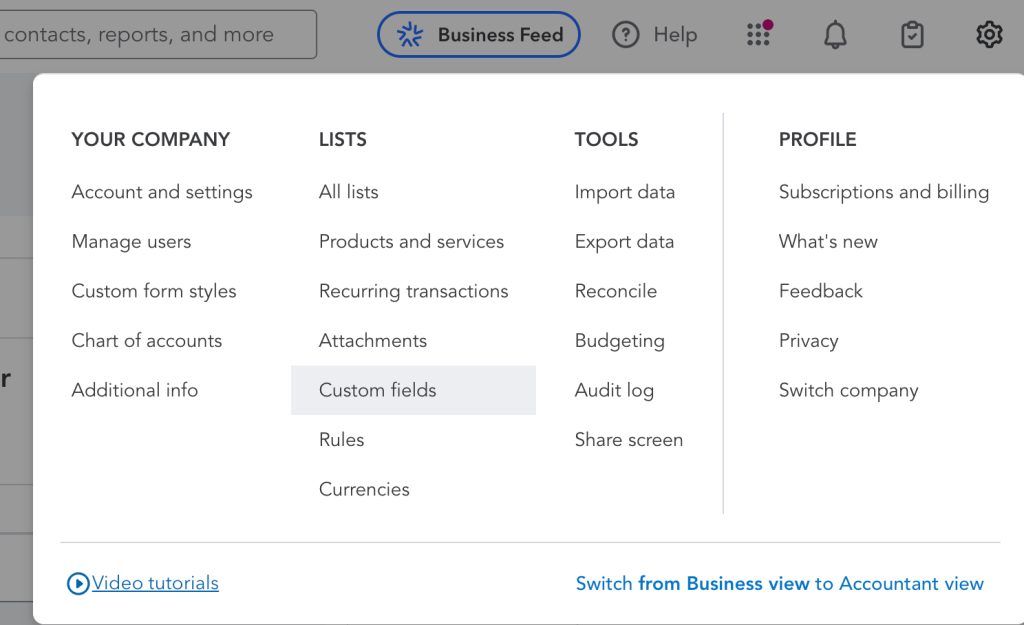This screenshot has height=625, width=1024.
Task: Choose Products and services
Action: point(411,242)
